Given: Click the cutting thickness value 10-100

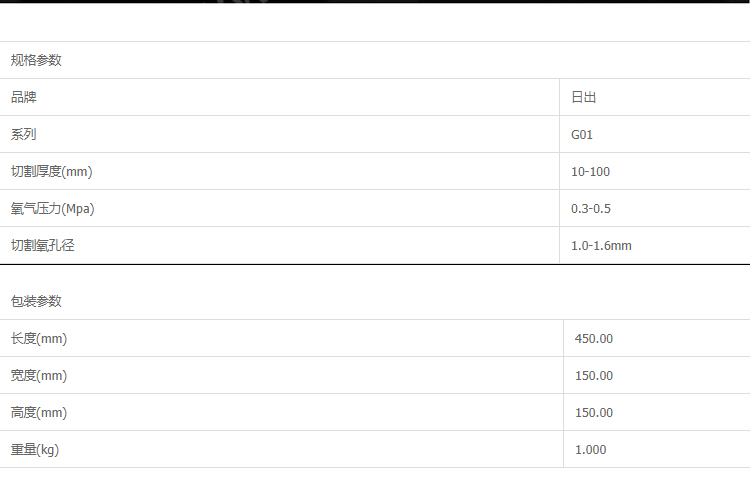Looking at the screenshot, I should [590, 171].
